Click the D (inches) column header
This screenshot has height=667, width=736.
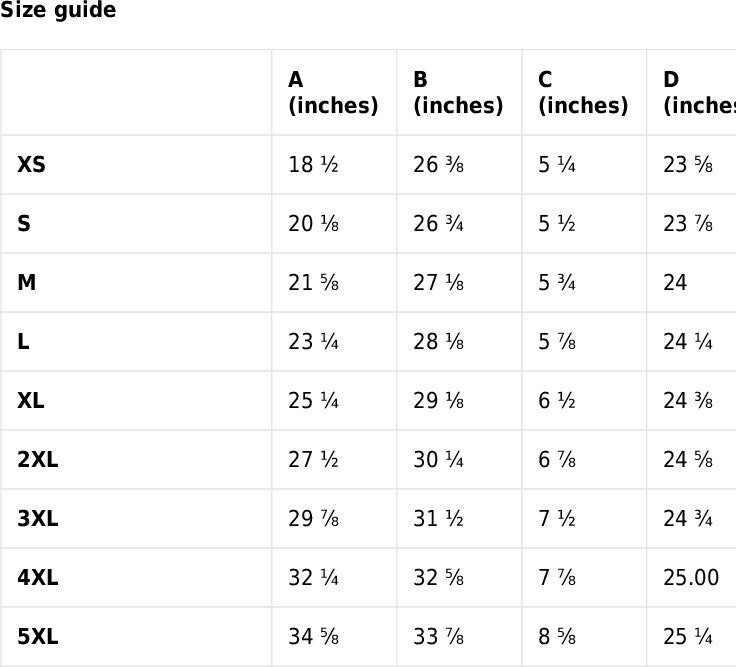pyautogui.click(x=698, y=93)
